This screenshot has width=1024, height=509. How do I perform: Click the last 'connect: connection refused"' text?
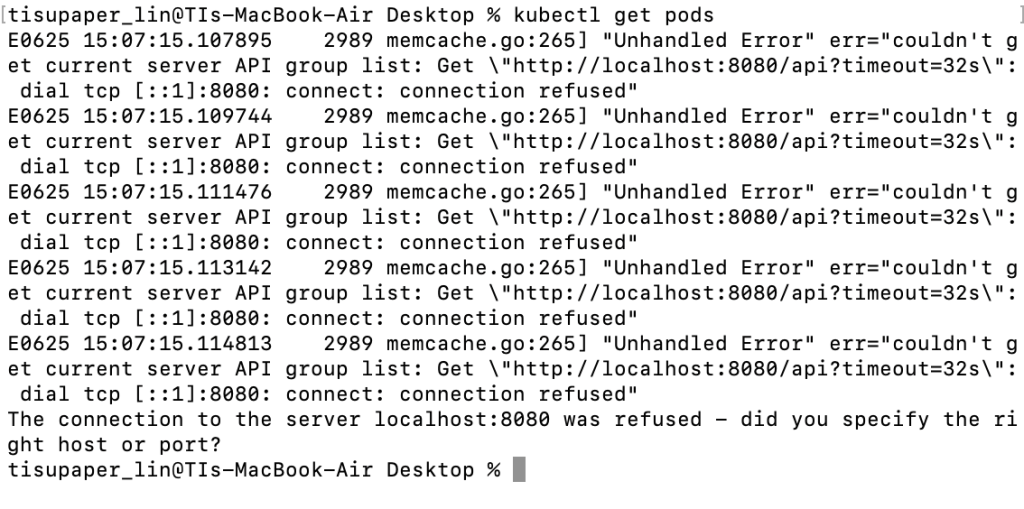(462, 394)
